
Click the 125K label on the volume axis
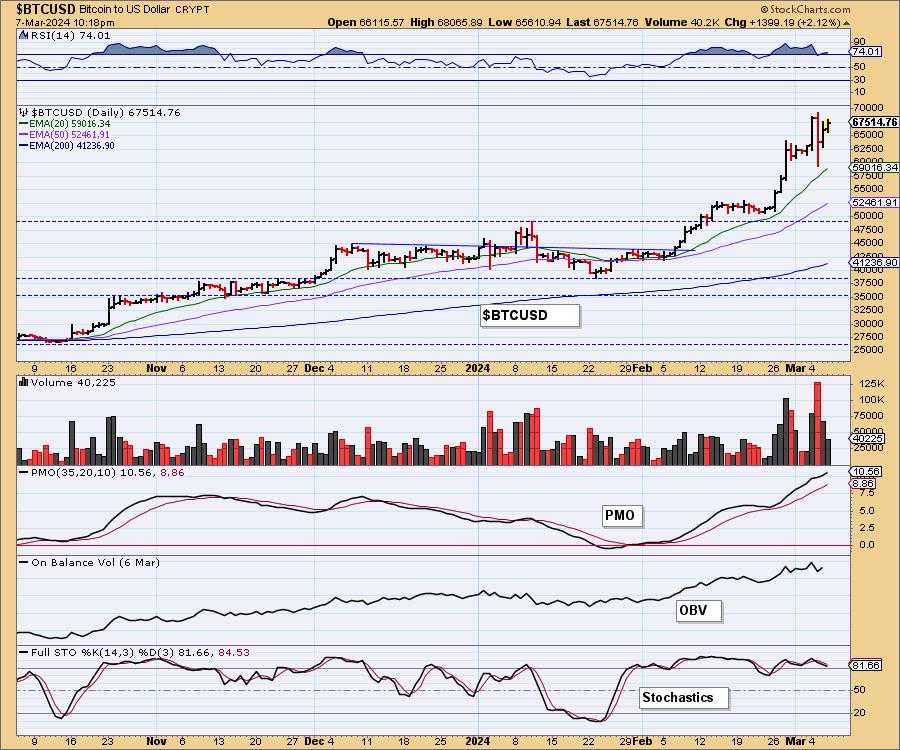coord(871,383)
